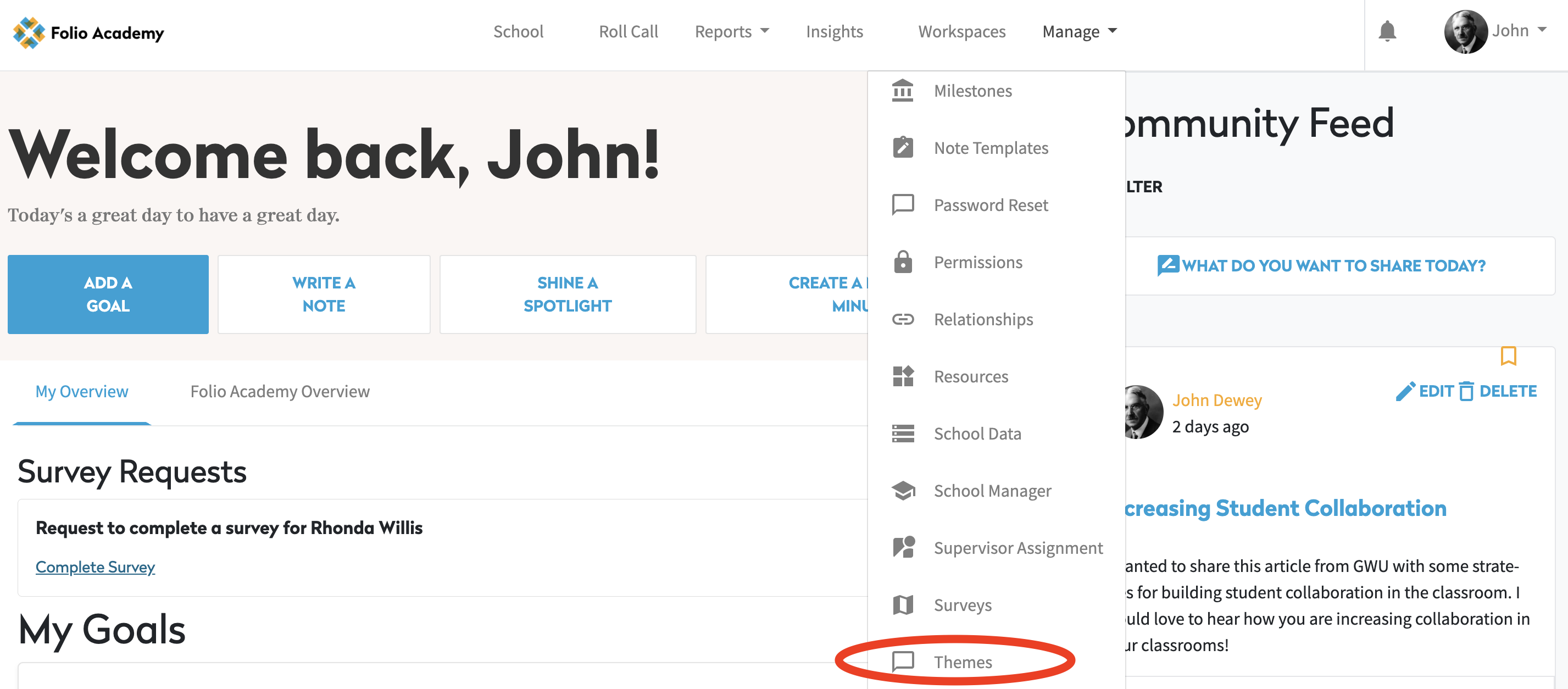The image size is (1568, 689).
Task: Click the Complete Survey link
Action: (x=95, y=566)
